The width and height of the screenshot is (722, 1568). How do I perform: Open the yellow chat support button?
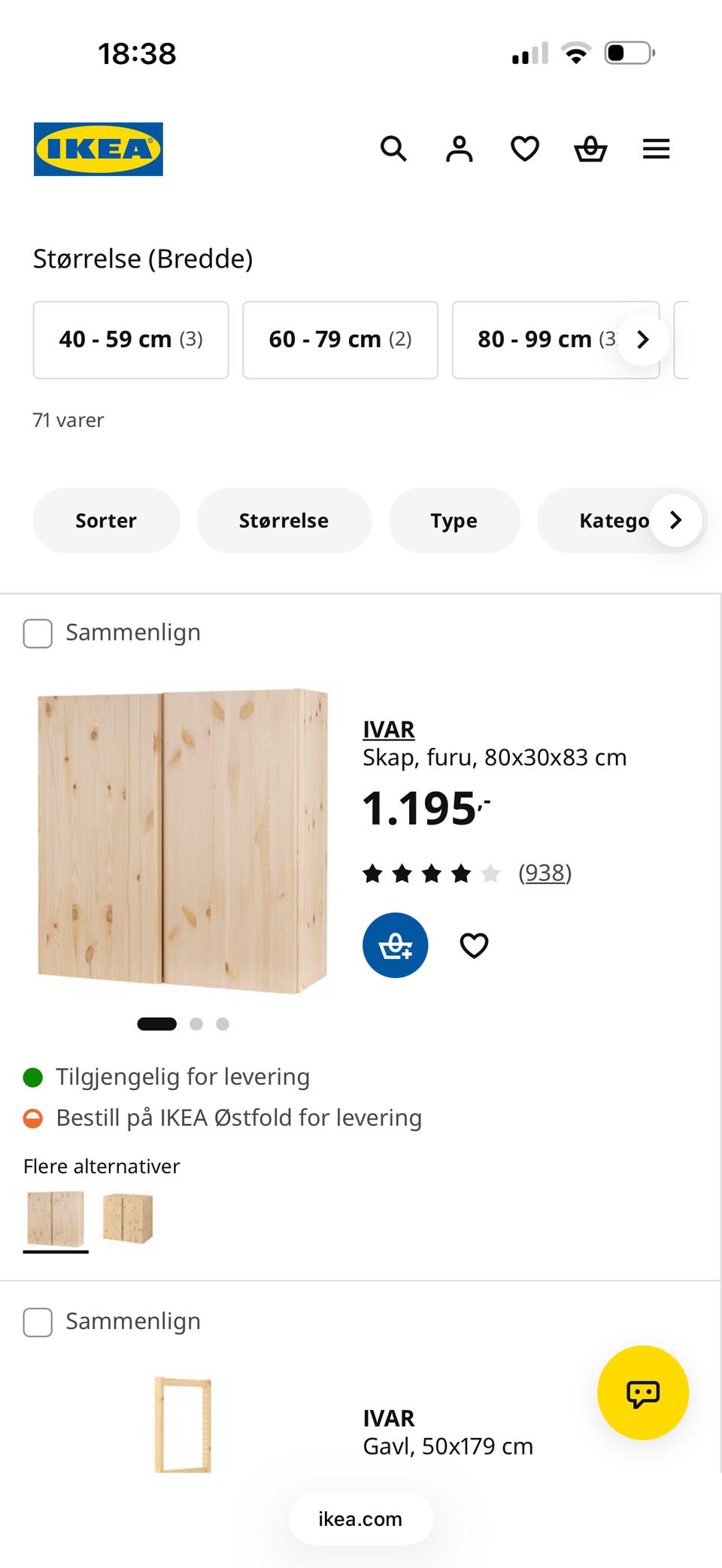[643, 1392]
